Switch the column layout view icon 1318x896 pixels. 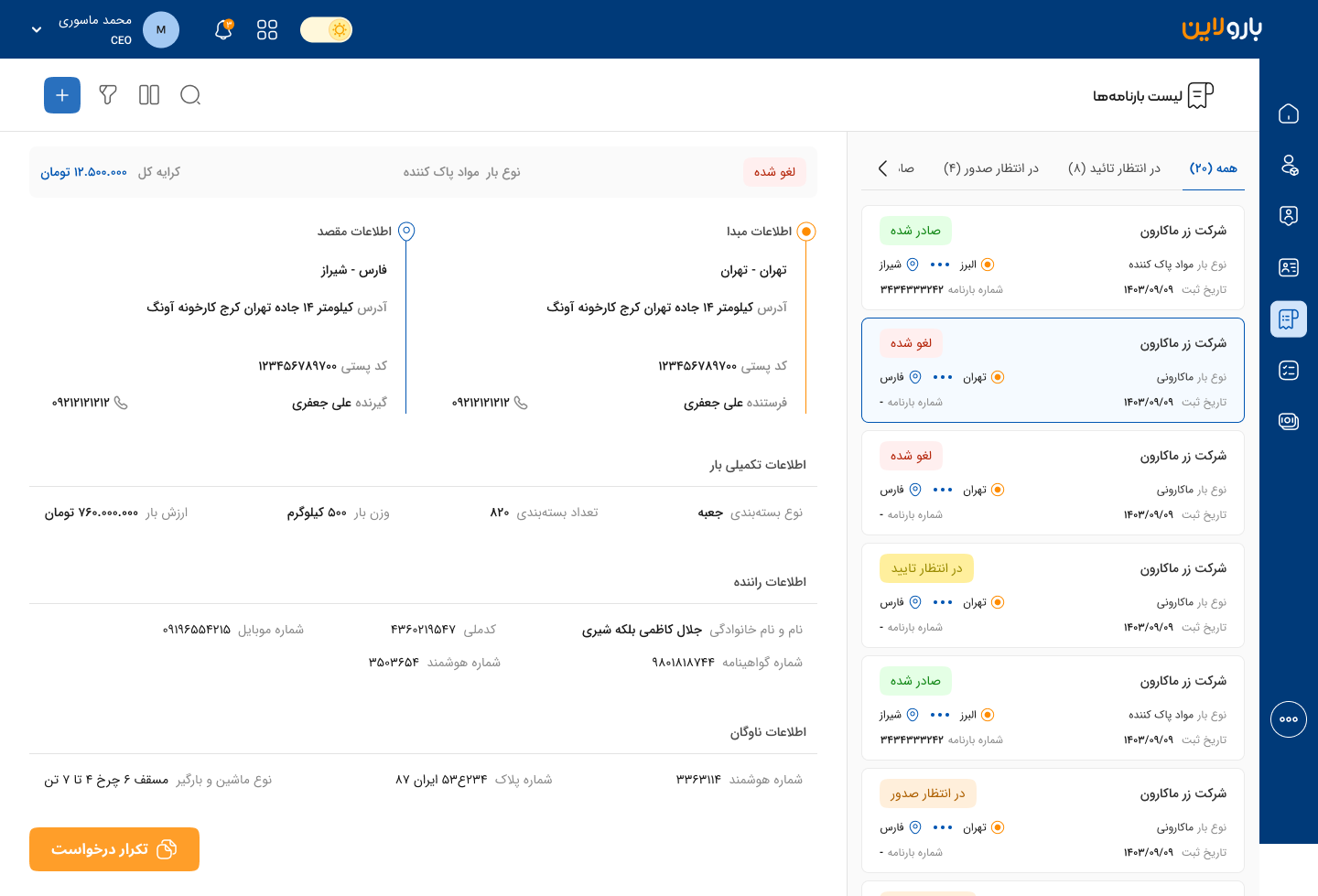[x=149, y=95]
